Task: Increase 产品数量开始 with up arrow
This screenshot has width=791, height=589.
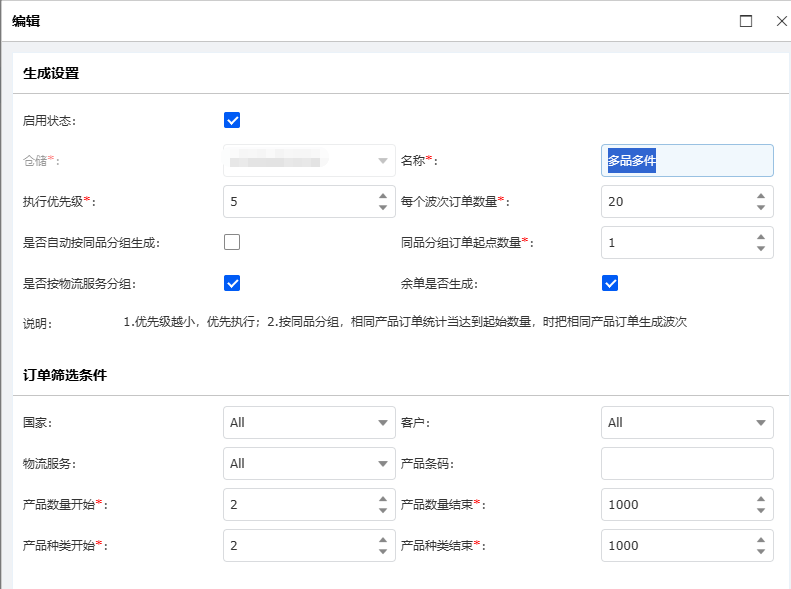Action: click(x=383, y=498)
